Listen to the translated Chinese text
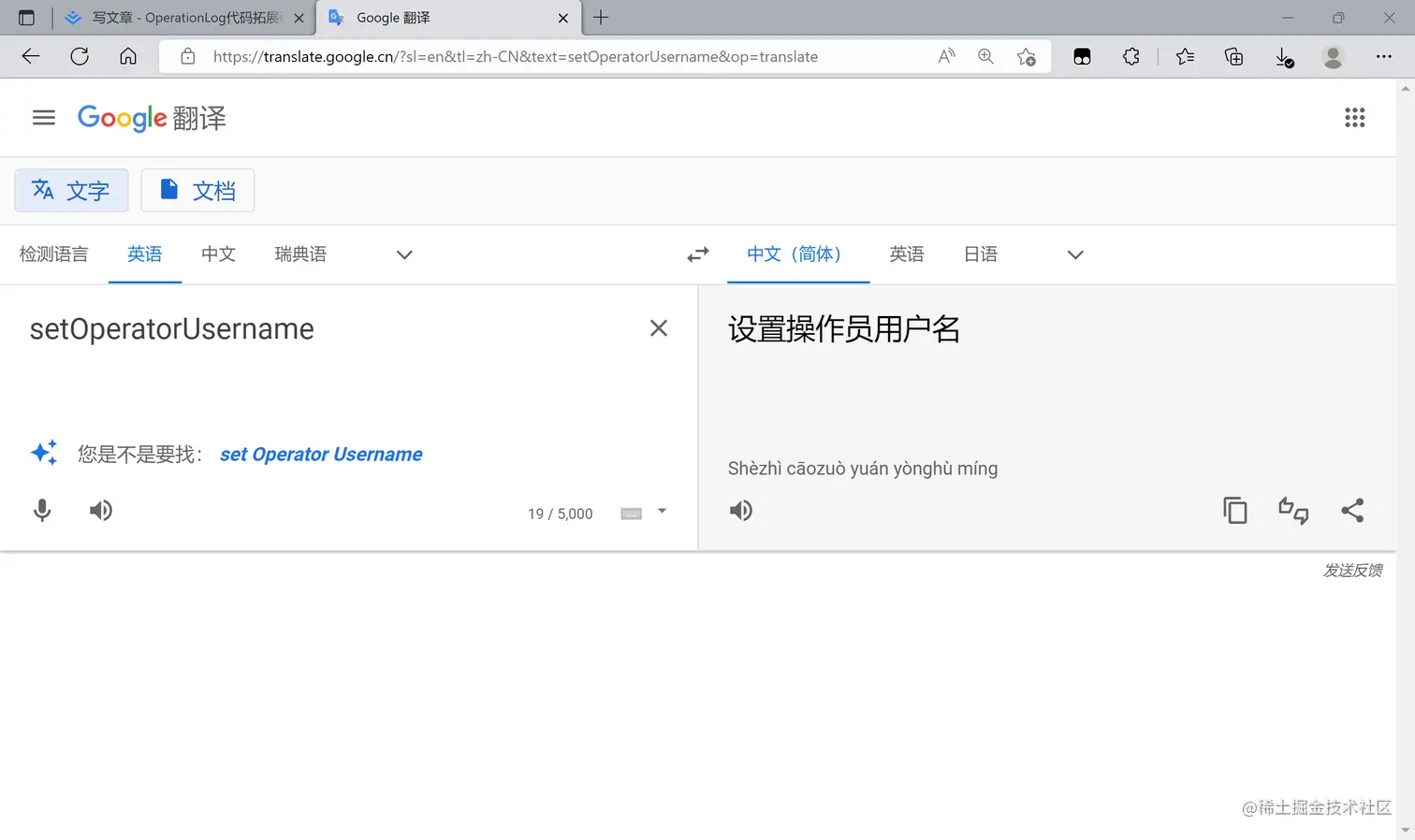Screen dimensions: 1415x840 click(741, 511)
